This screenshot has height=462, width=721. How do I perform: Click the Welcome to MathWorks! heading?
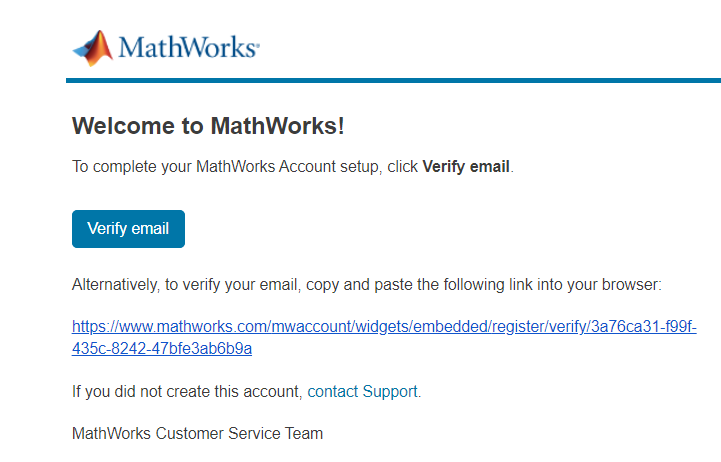coord(208,126)
